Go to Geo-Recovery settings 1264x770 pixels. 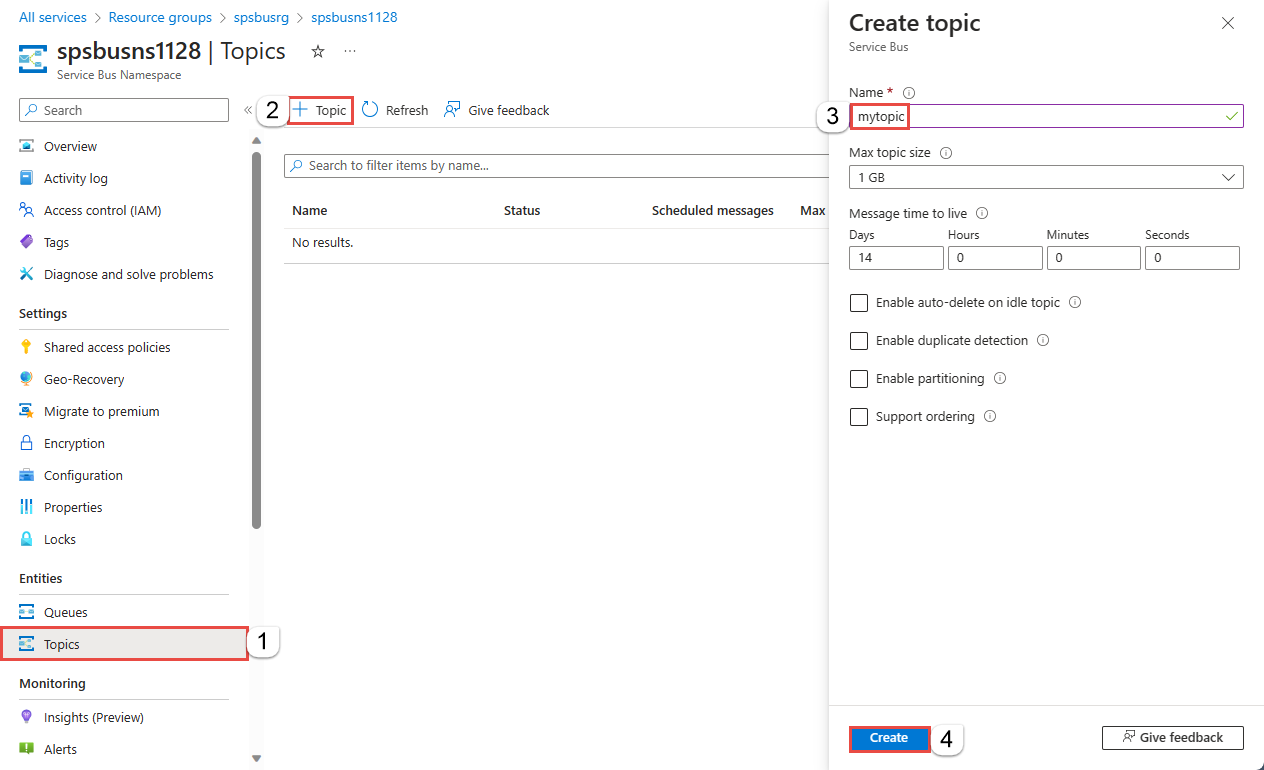(84, 379)
